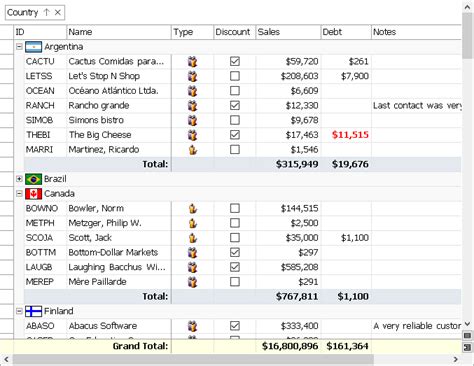The image size is (474, 366).
Task: Click the $585,208 sales cell
Action: (x=288, y=267)
